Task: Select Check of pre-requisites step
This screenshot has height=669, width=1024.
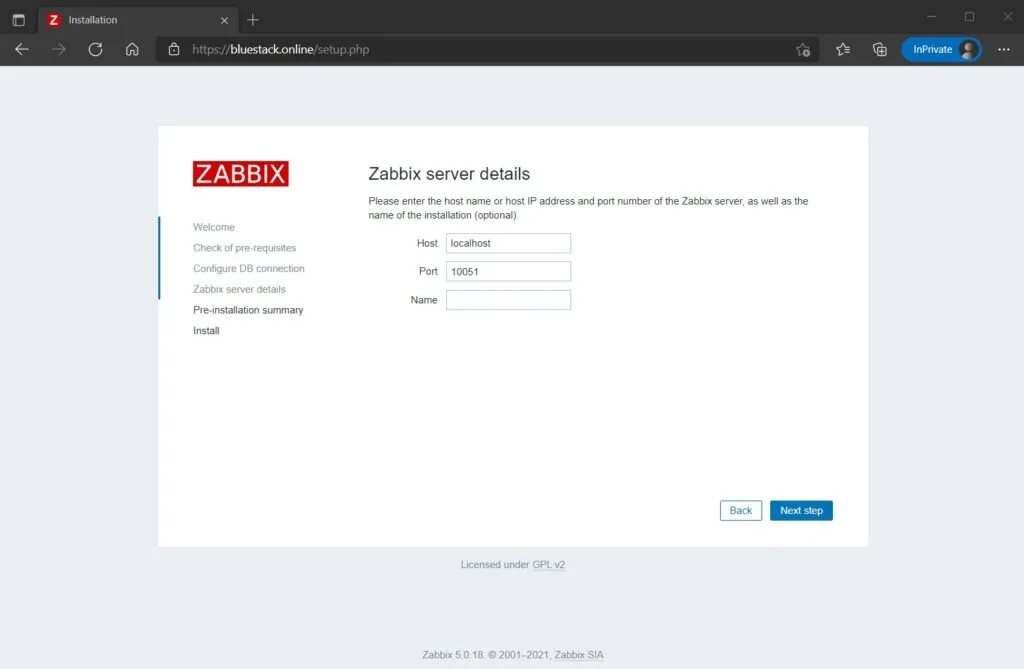Action: pyautogui.click(x=244, y=248)
